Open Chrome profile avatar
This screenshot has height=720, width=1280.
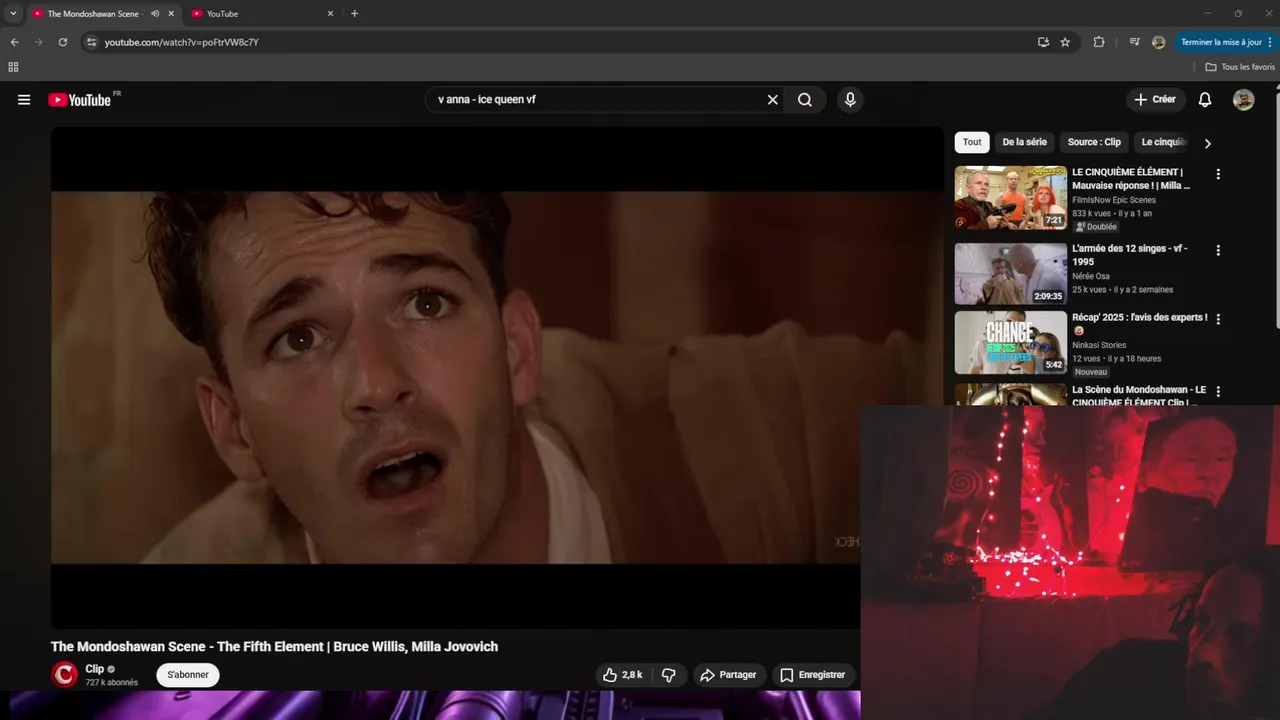coord(1158,42)
